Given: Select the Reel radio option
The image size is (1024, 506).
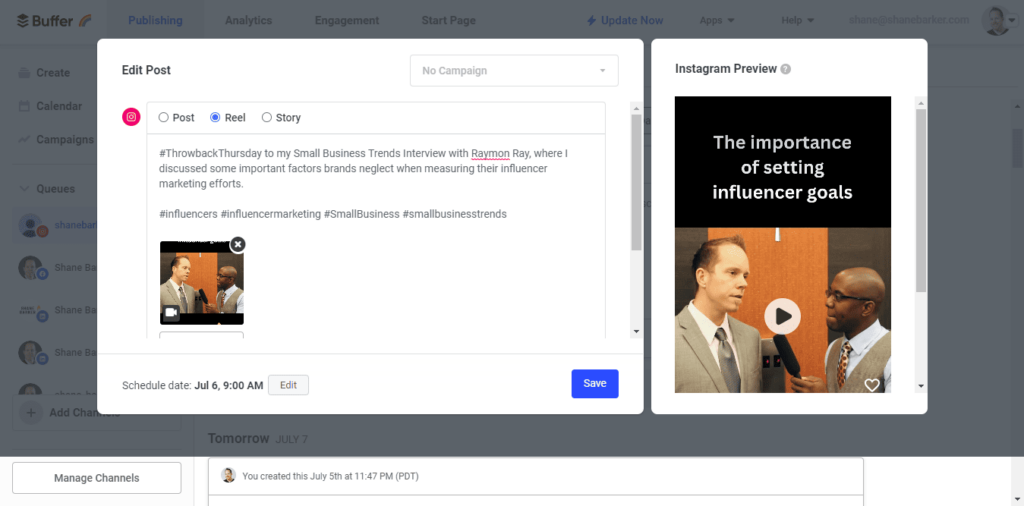Looking at the screenshot, I should pos(215,118).
